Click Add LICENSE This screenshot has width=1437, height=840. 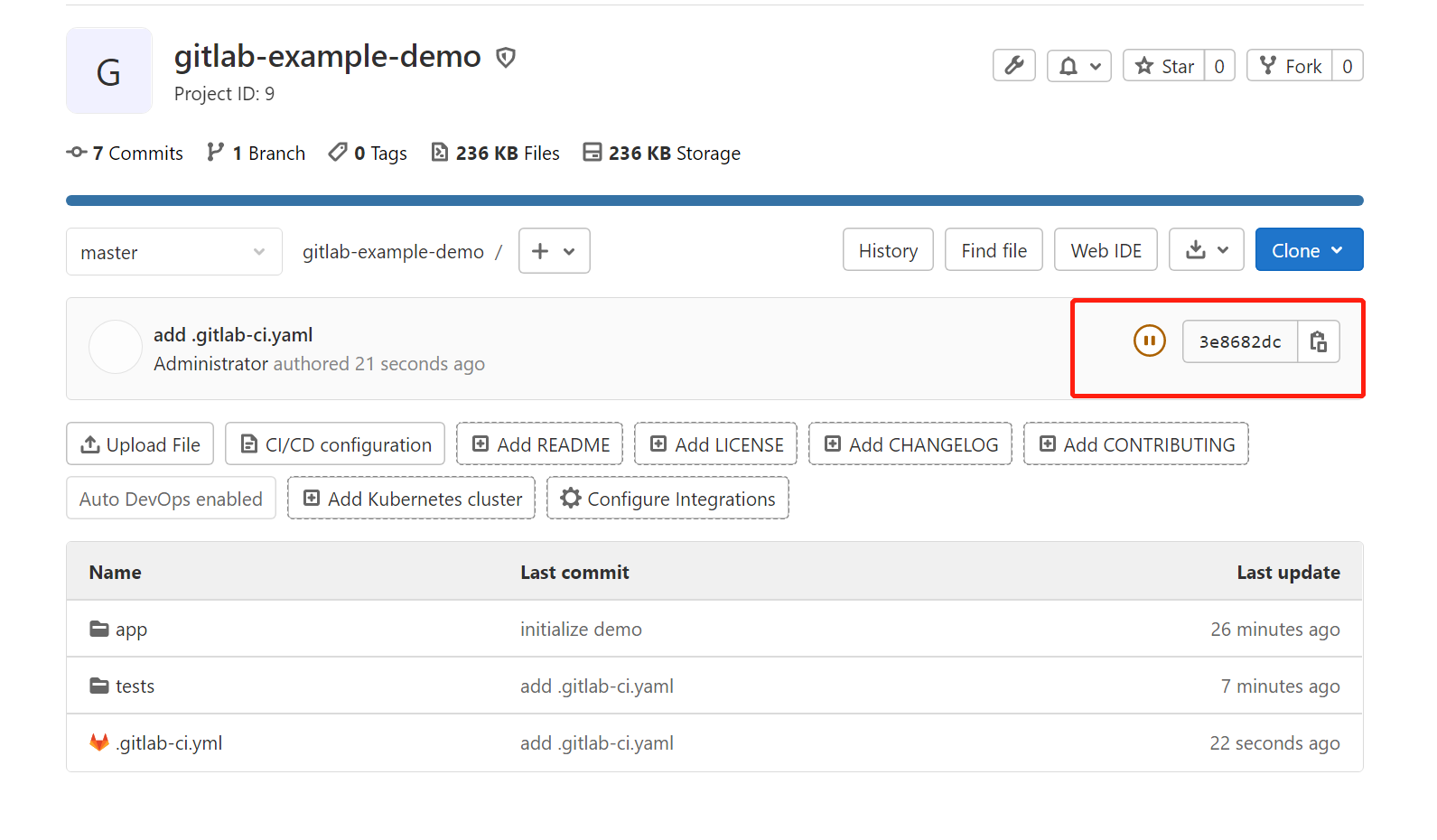(716, 444)
